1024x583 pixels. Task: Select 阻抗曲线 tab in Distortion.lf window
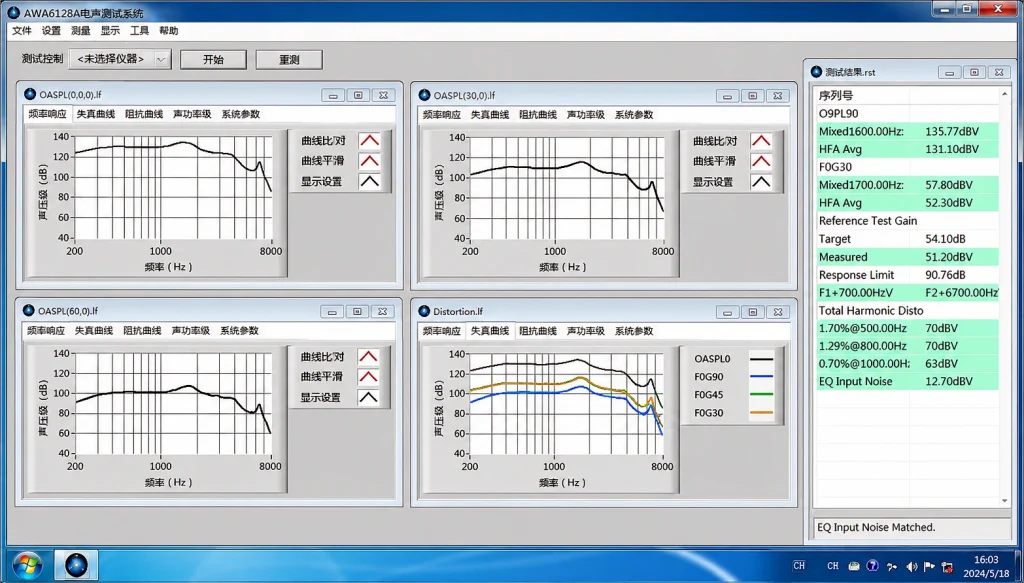[x=538, y=331]
